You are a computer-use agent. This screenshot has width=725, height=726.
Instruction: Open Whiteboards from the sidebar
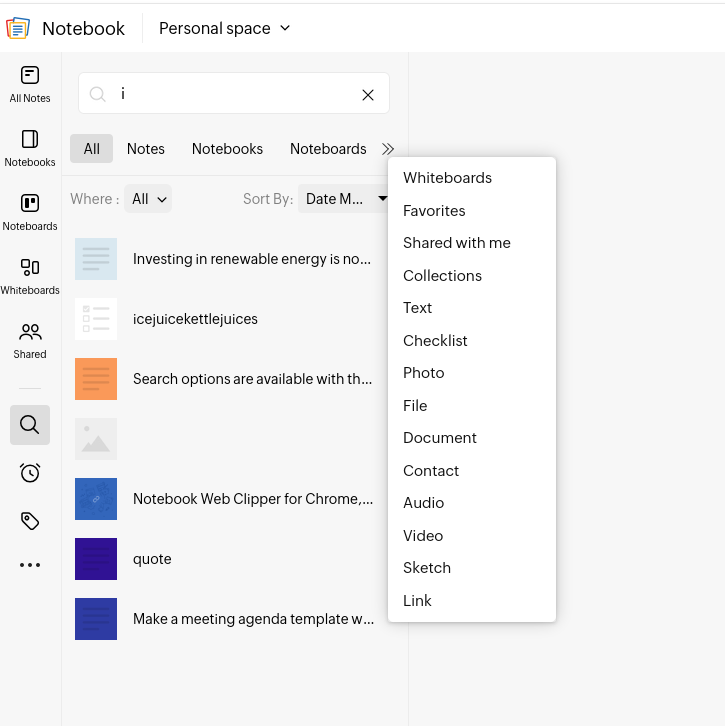click(30, 276)
